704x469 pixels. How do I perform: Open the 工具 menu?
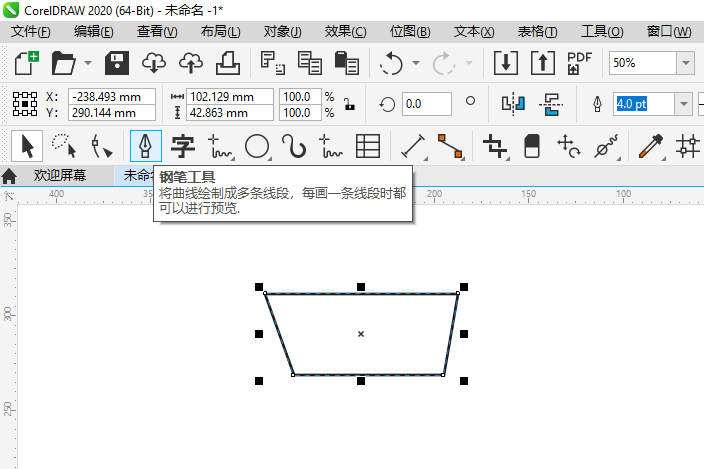602,32
